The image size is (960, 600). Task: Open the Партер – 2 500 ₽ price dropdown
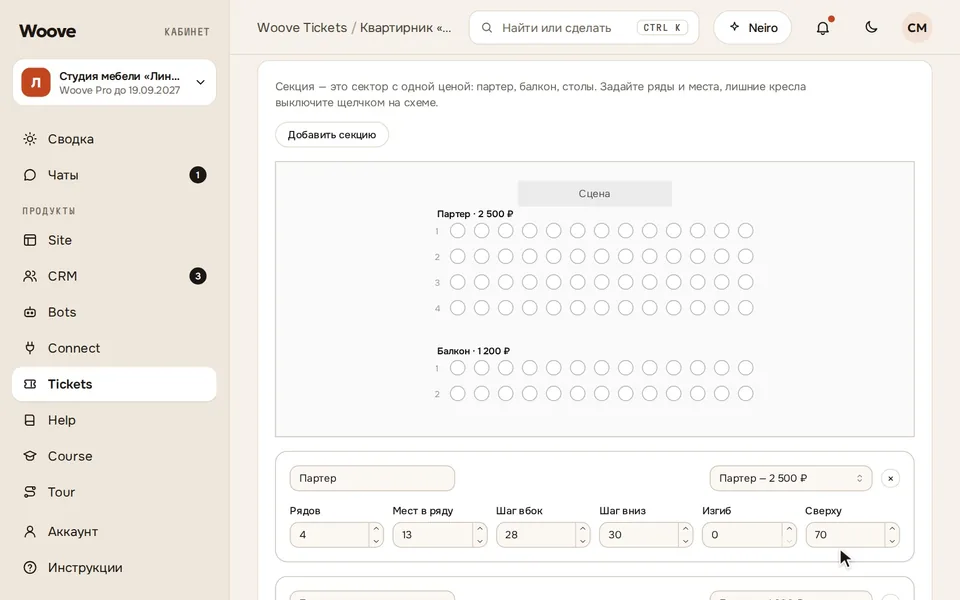(790, 478)
